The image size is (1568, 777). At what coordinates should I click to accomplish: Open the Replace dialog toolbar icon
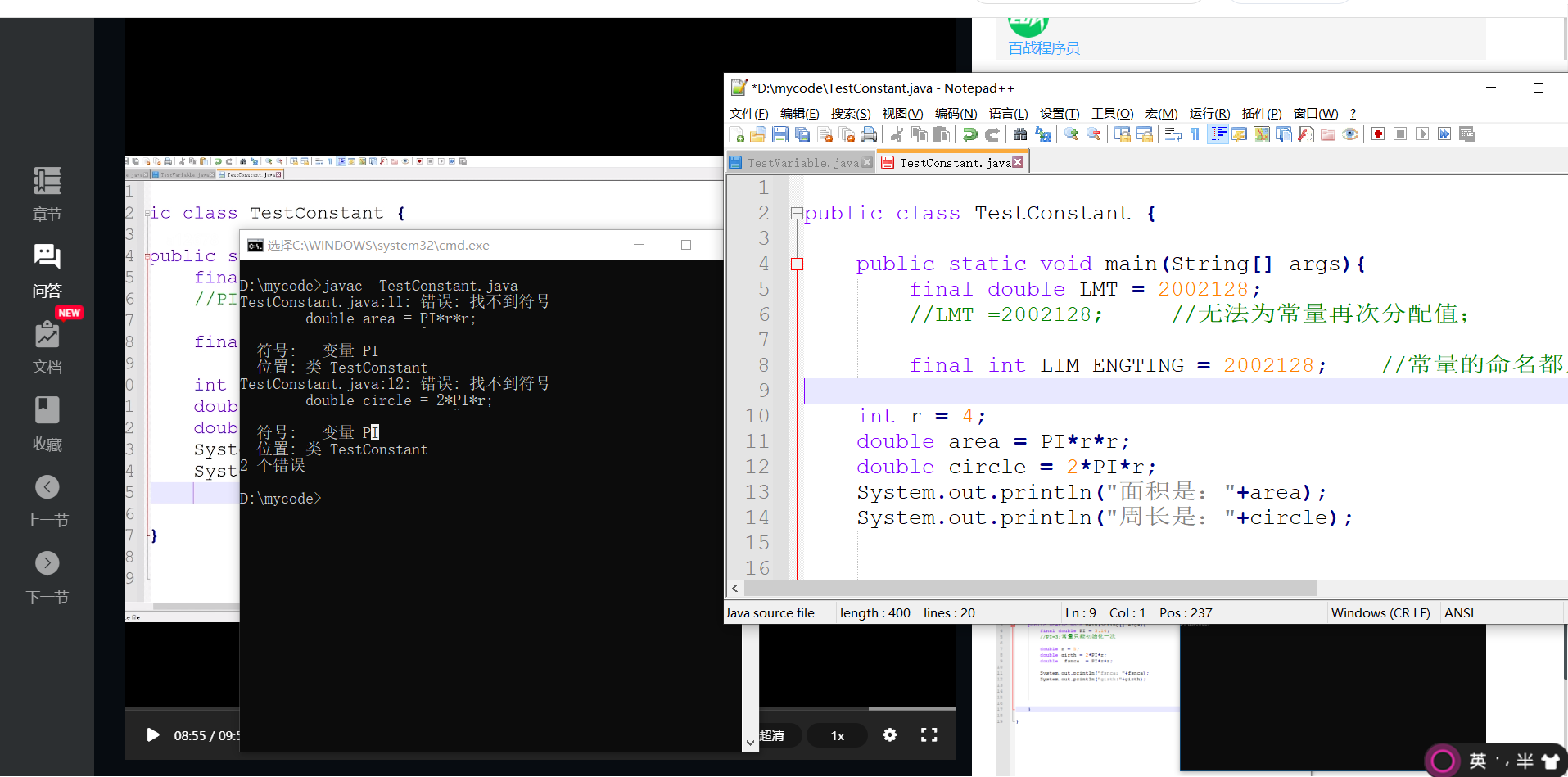click(x=1042, y=134)
